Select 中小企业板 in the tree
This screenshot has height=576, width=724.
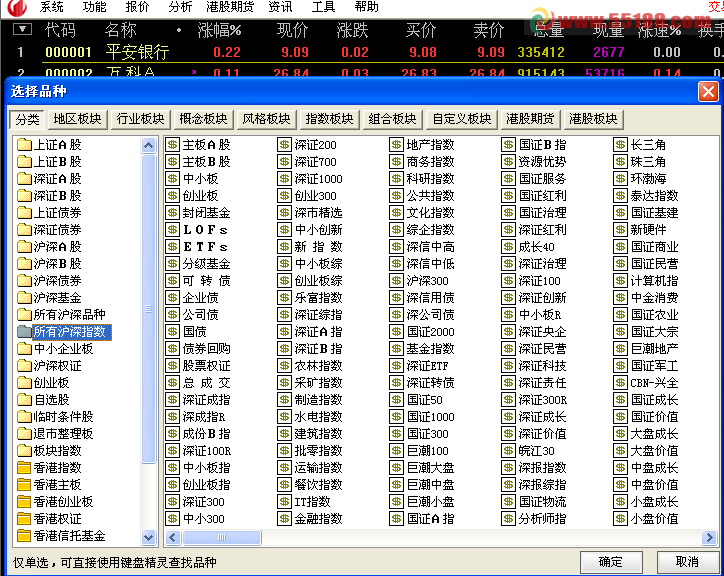tap(63, 349)
